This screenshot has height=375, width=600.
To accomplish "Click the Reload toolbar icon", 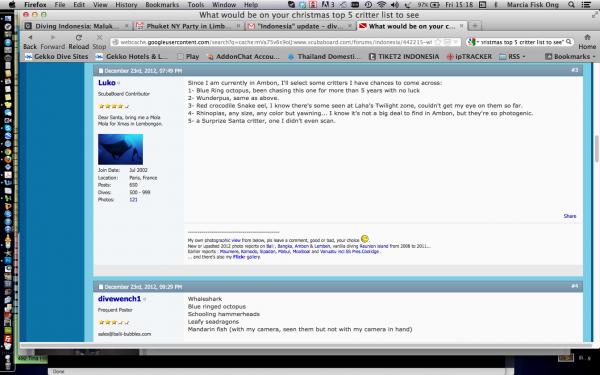I will pos(78,38).
